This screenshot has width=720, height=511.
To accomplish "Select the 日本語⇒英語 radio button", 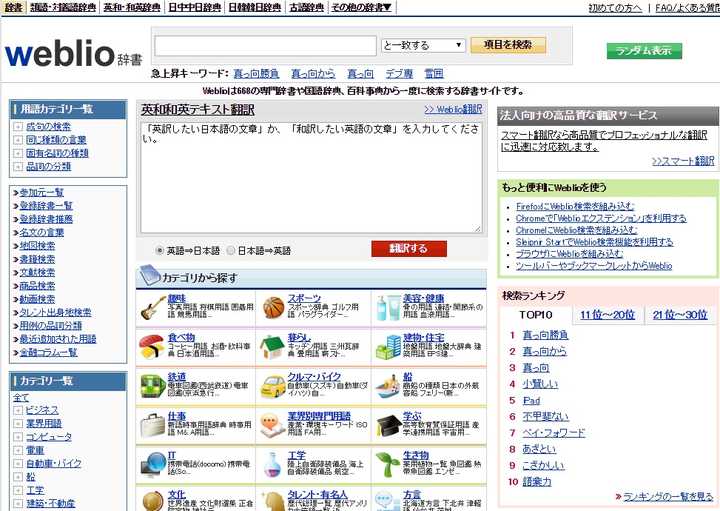I will tap(231, 250).
